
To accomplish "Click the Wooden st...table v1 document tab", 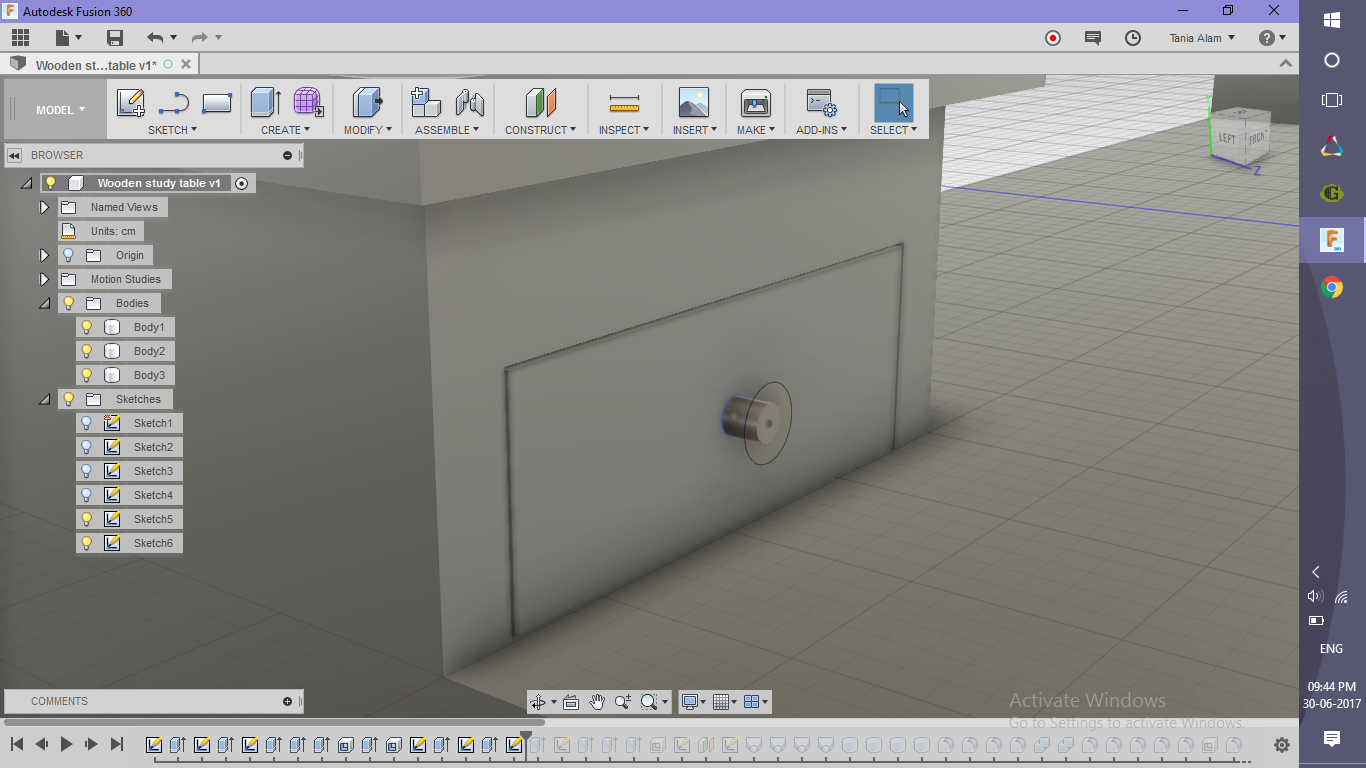I will (x=96, y=65).
